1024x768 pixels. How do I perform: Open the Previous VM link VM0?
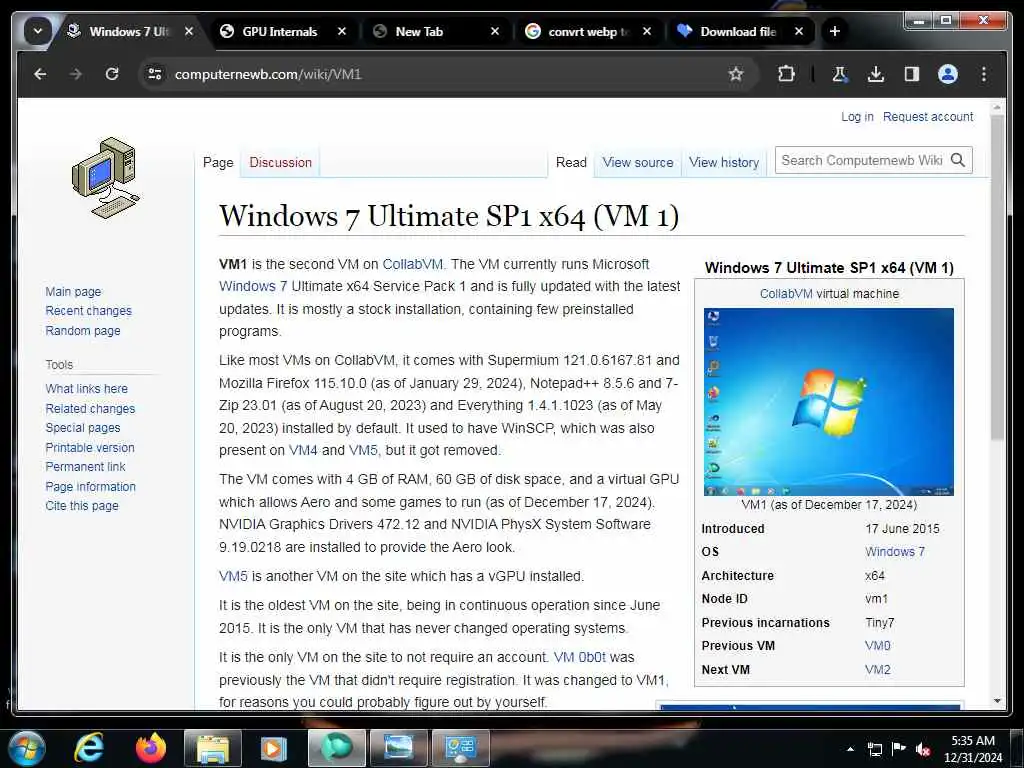(x=877, y=646)
